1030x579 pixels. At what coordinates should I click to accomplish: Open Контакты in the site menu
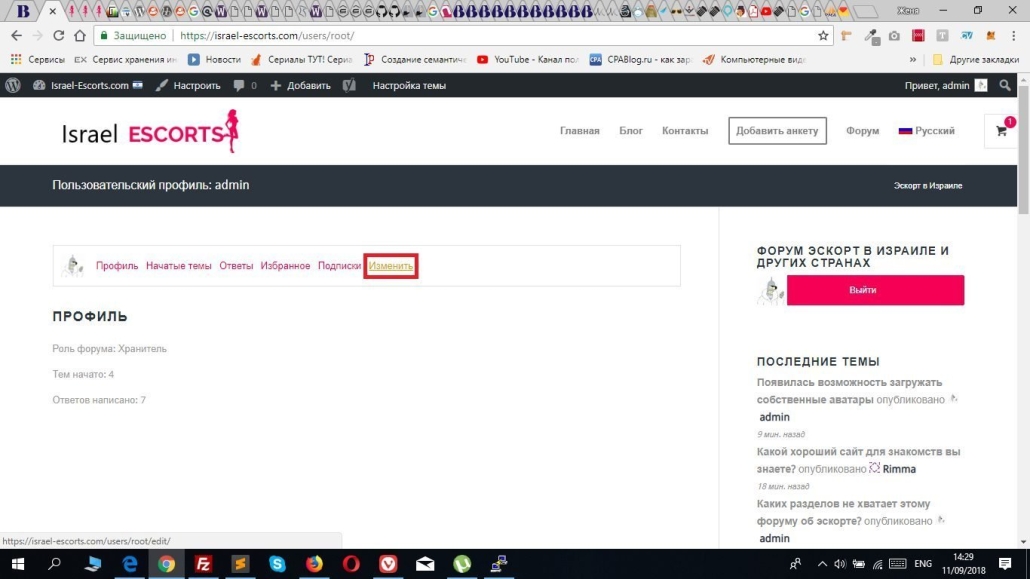pos(685,131)
